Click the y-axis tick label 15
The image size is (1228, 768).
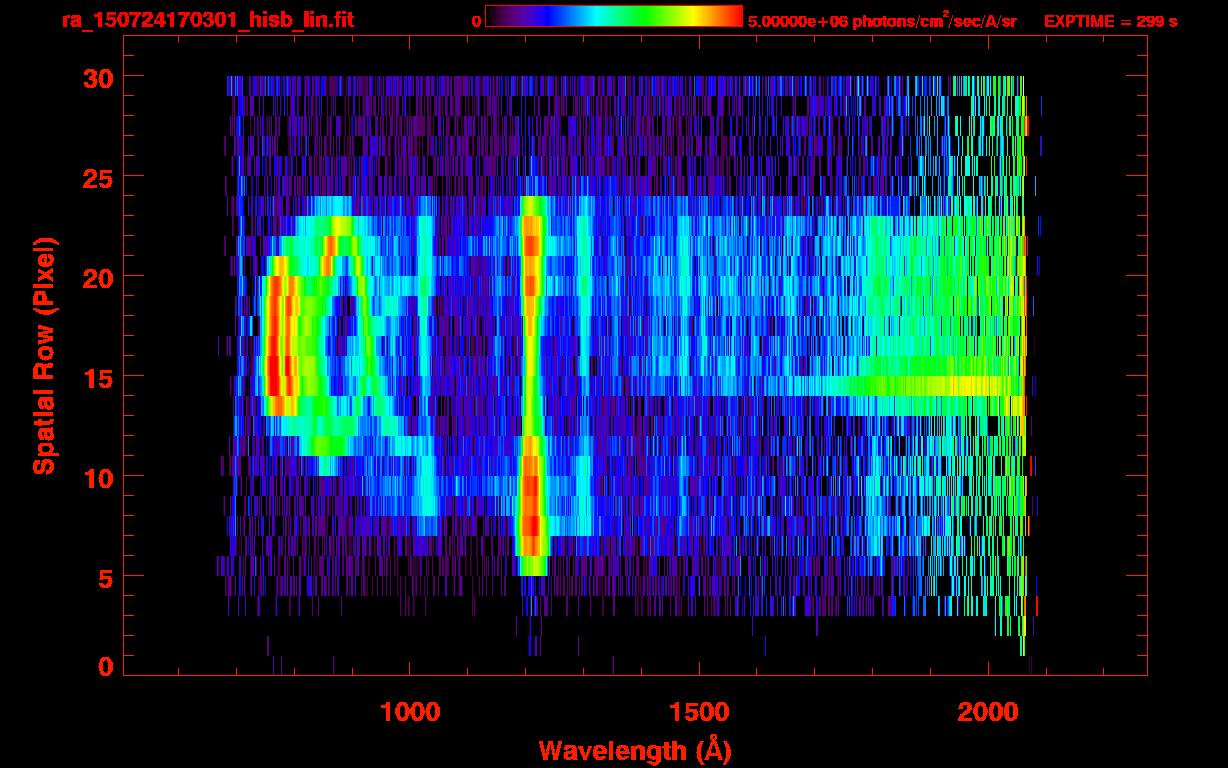(98, 377)
